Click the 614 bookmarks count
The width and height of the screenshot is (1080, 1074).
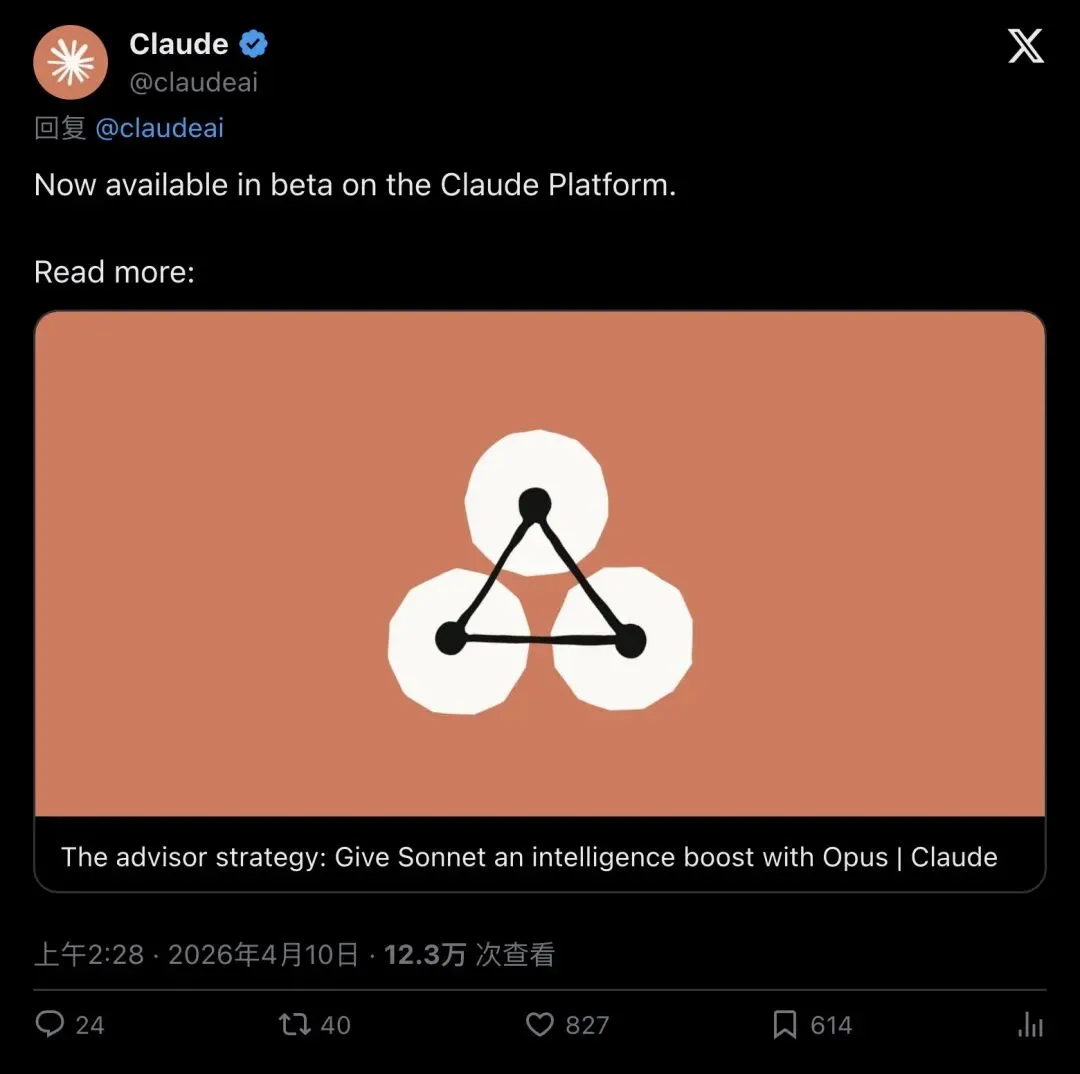(831, 1025)
